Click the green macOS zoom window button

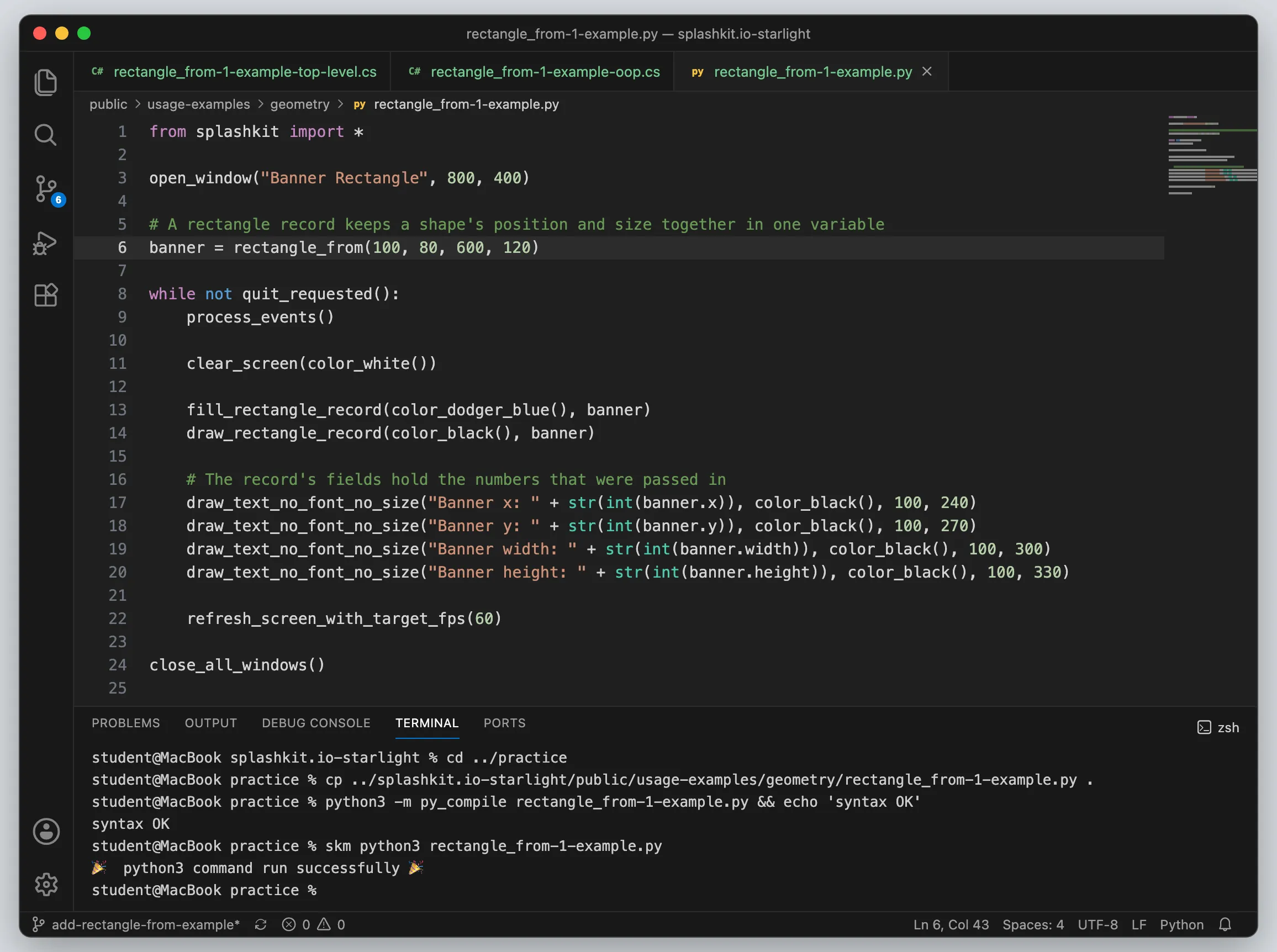click(x=84, y=34)
